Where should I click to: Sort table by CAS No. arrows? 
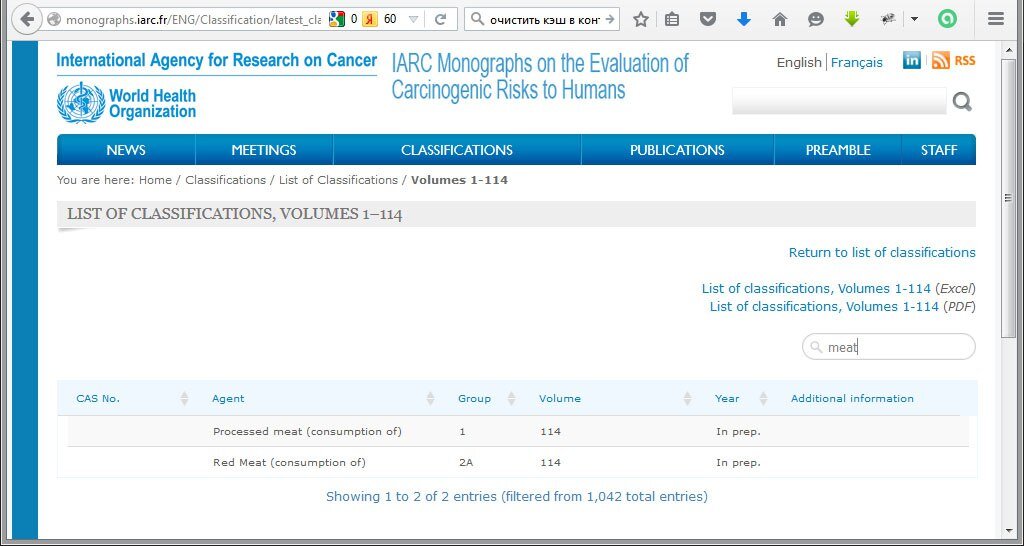coord(184,398)
